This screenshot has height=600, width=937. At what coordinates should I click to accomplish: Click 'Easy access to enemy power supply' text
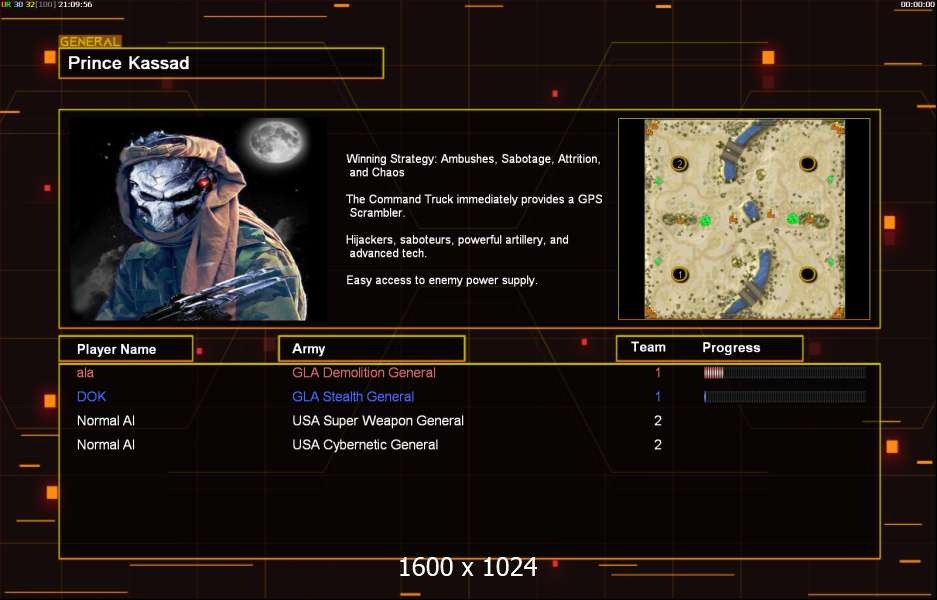(x=442, y=280)
